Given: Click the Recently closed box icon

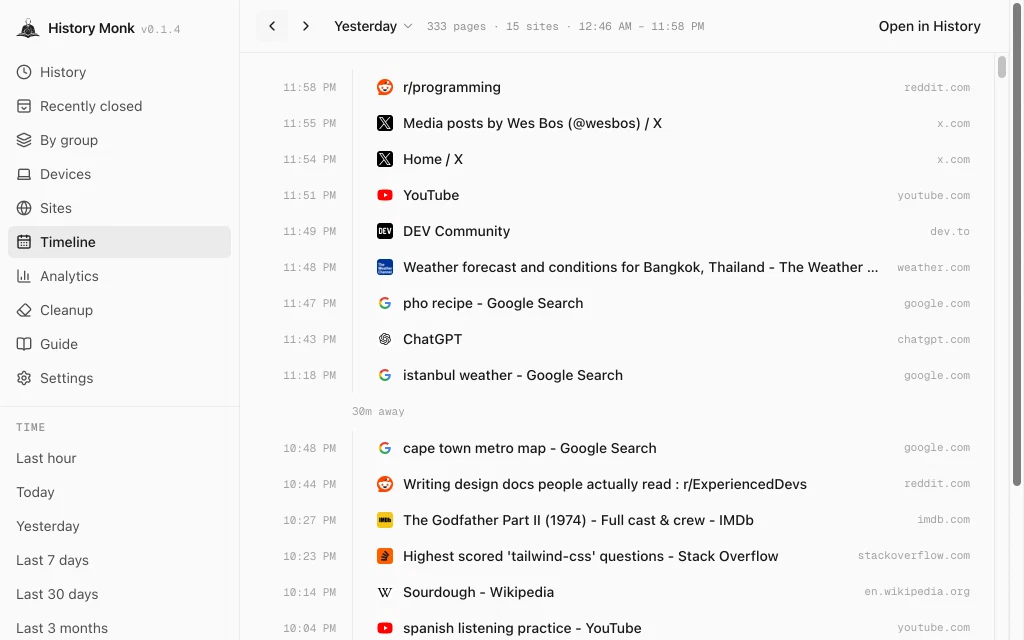Looking at the screenshot, I should [24, 106].
